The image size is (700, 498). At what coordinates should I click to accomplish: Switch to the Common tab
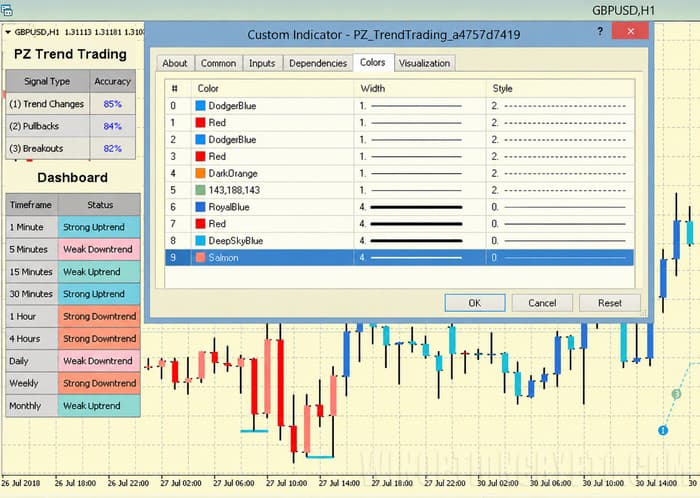click(x=218, y=63)
